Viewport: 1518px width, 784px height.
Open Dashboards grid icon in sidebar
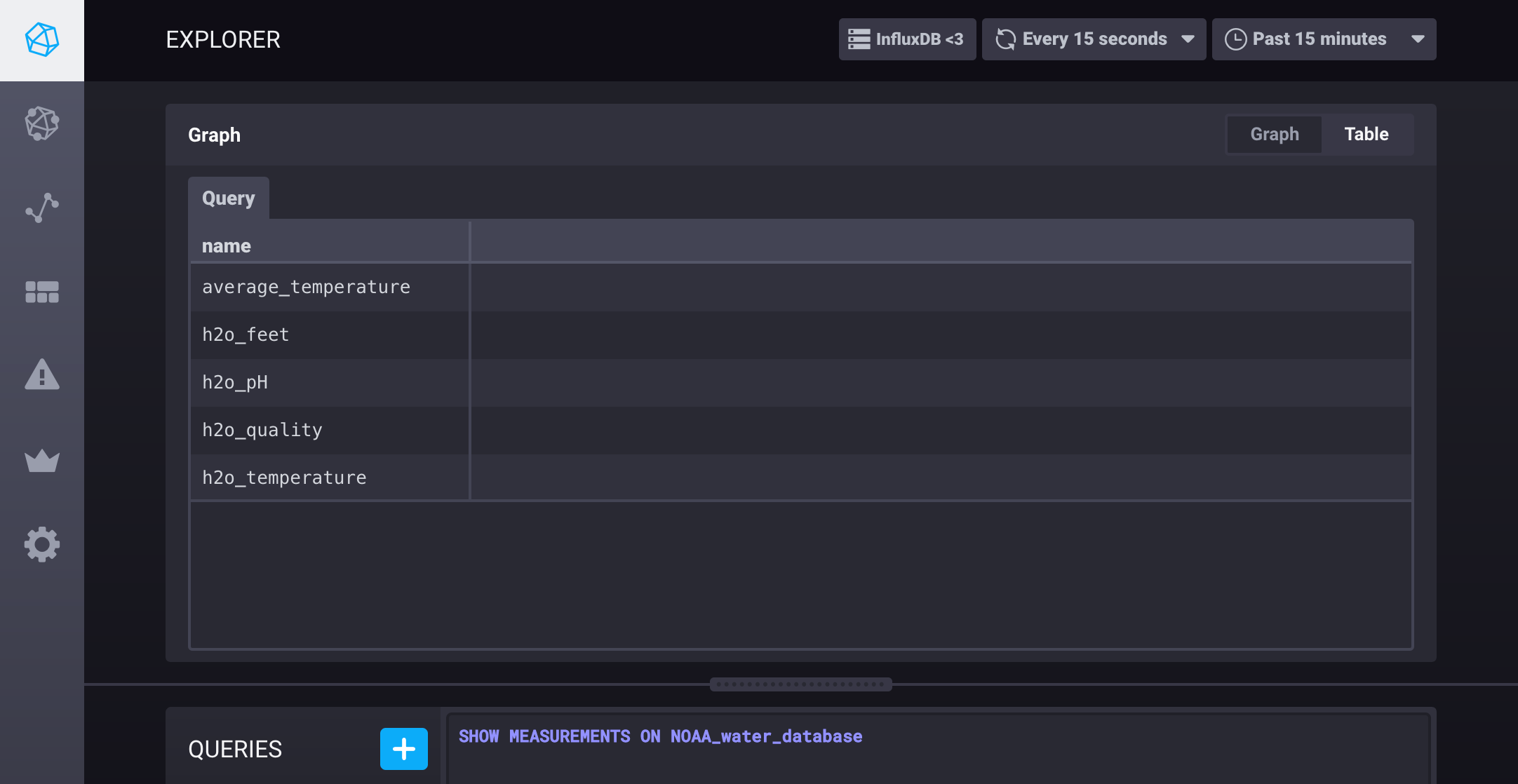point(42,292)
